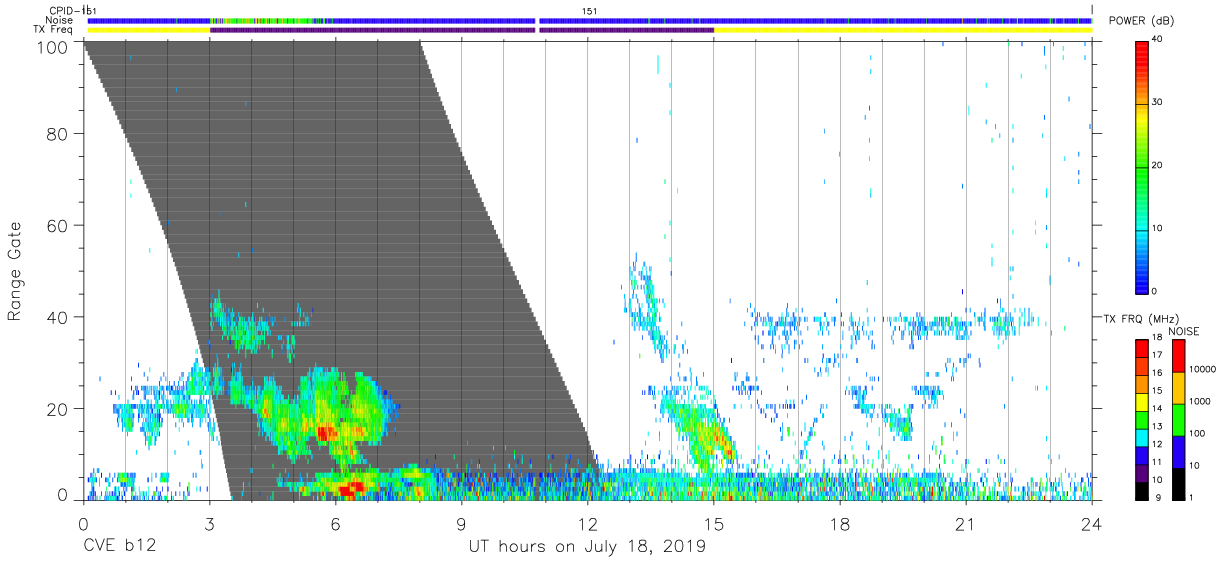The width and height of the screenshot is (1228, 567).
Task: Click the 'CVE b12' radar beam label
Action: [x=119, y=547]
